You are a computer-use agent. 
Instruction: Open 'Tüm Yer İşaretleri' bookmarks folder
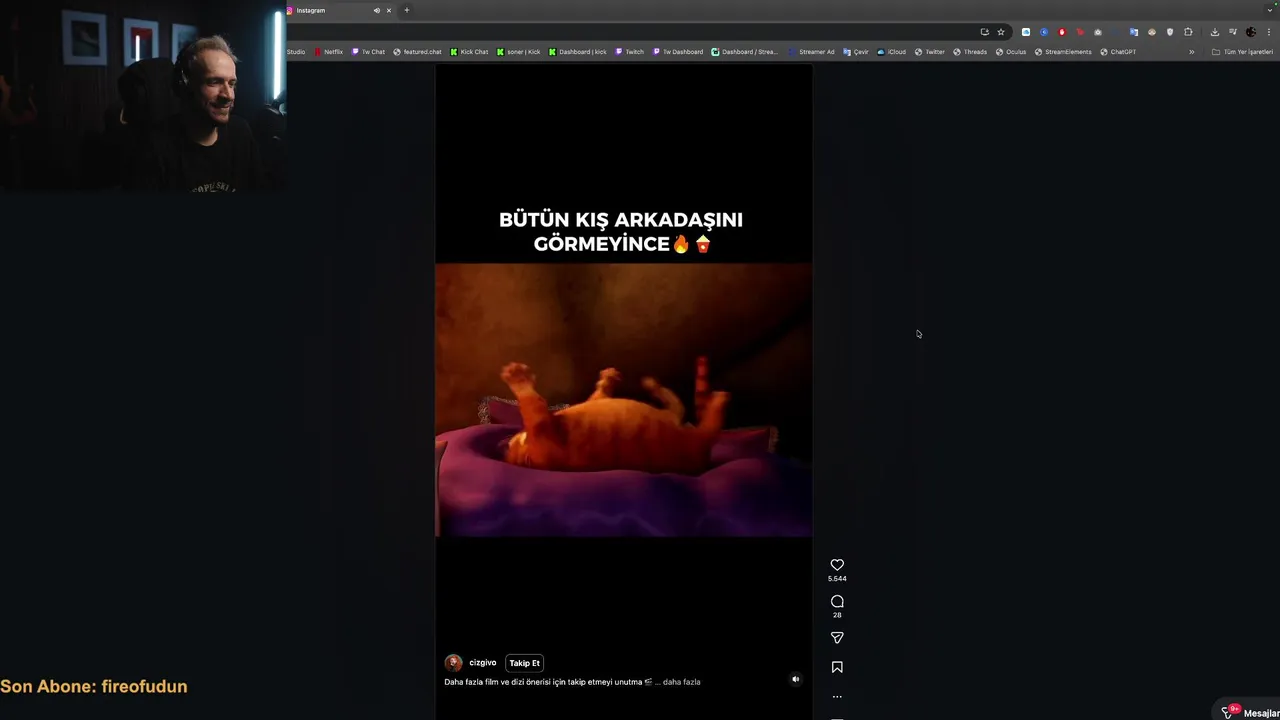coord(1242,52)
